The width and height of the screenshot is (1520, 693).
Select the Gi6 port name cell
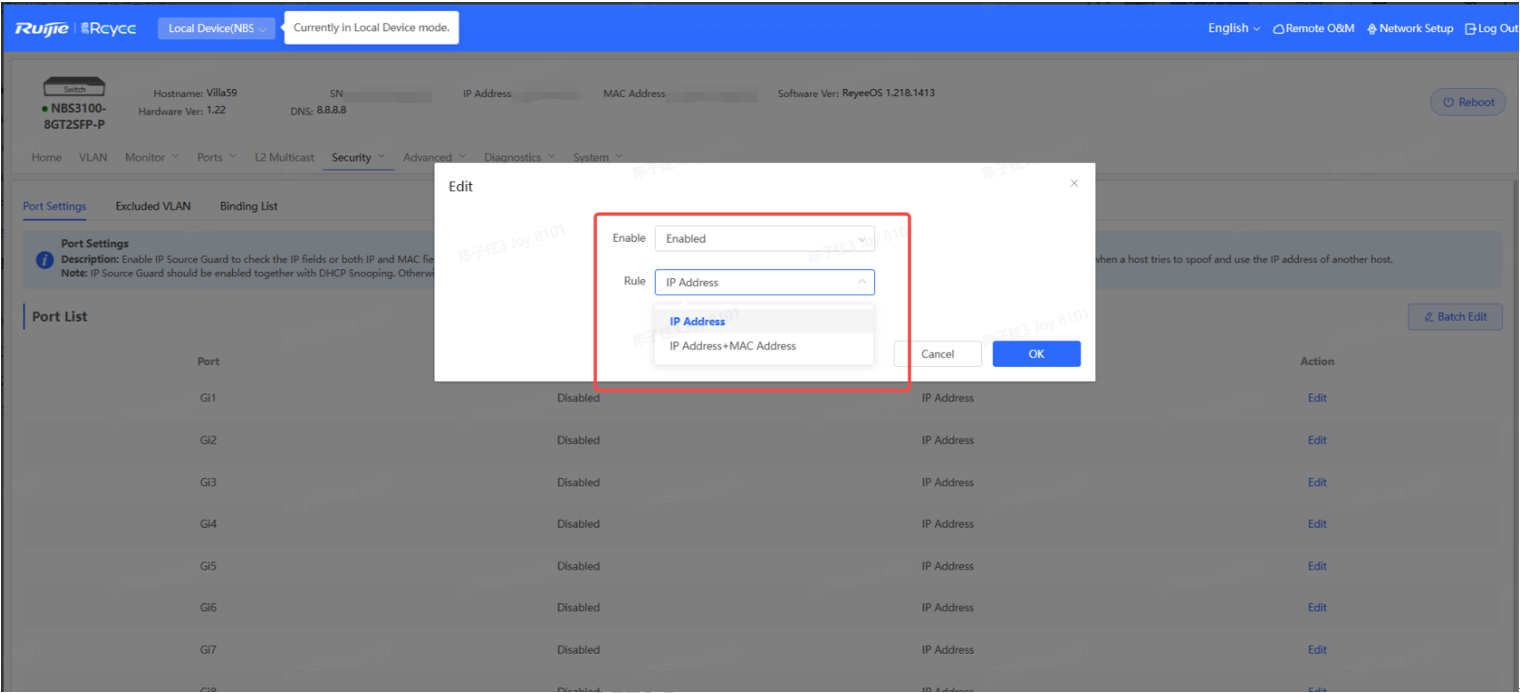(208, 607)
